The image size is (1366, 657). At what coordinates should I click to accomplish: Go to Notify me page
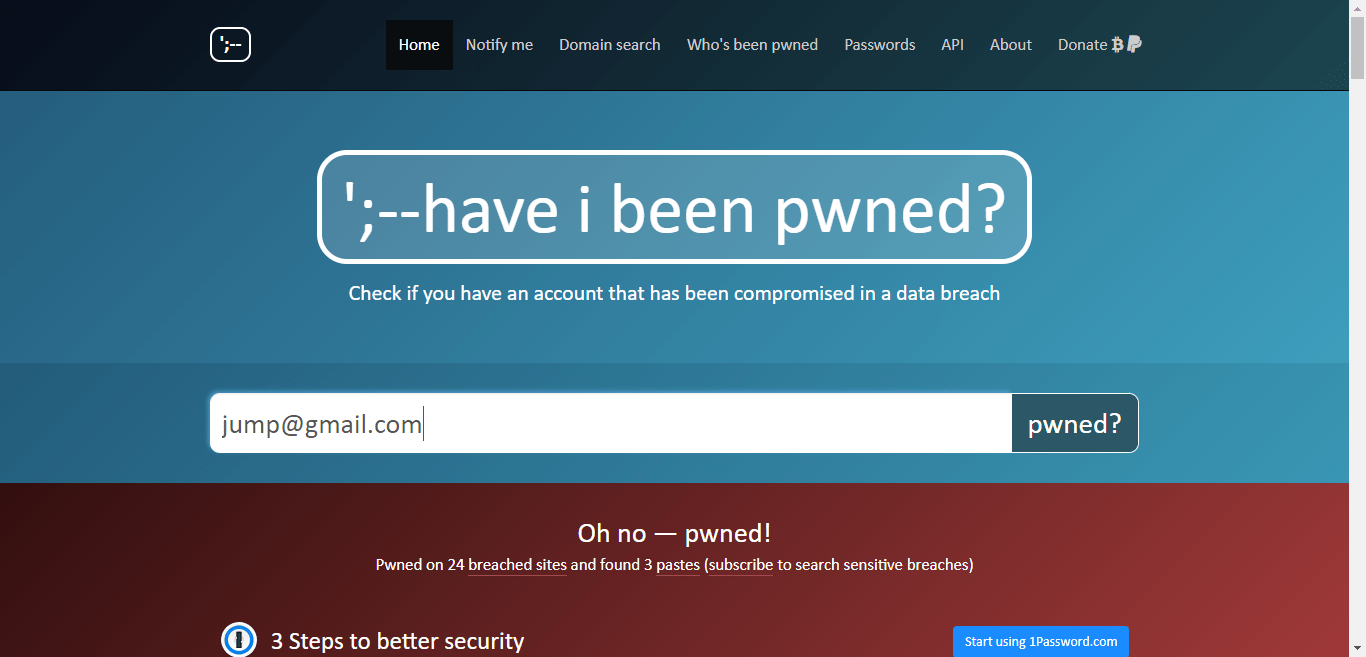pyautogui.click(x=499, y=45)
